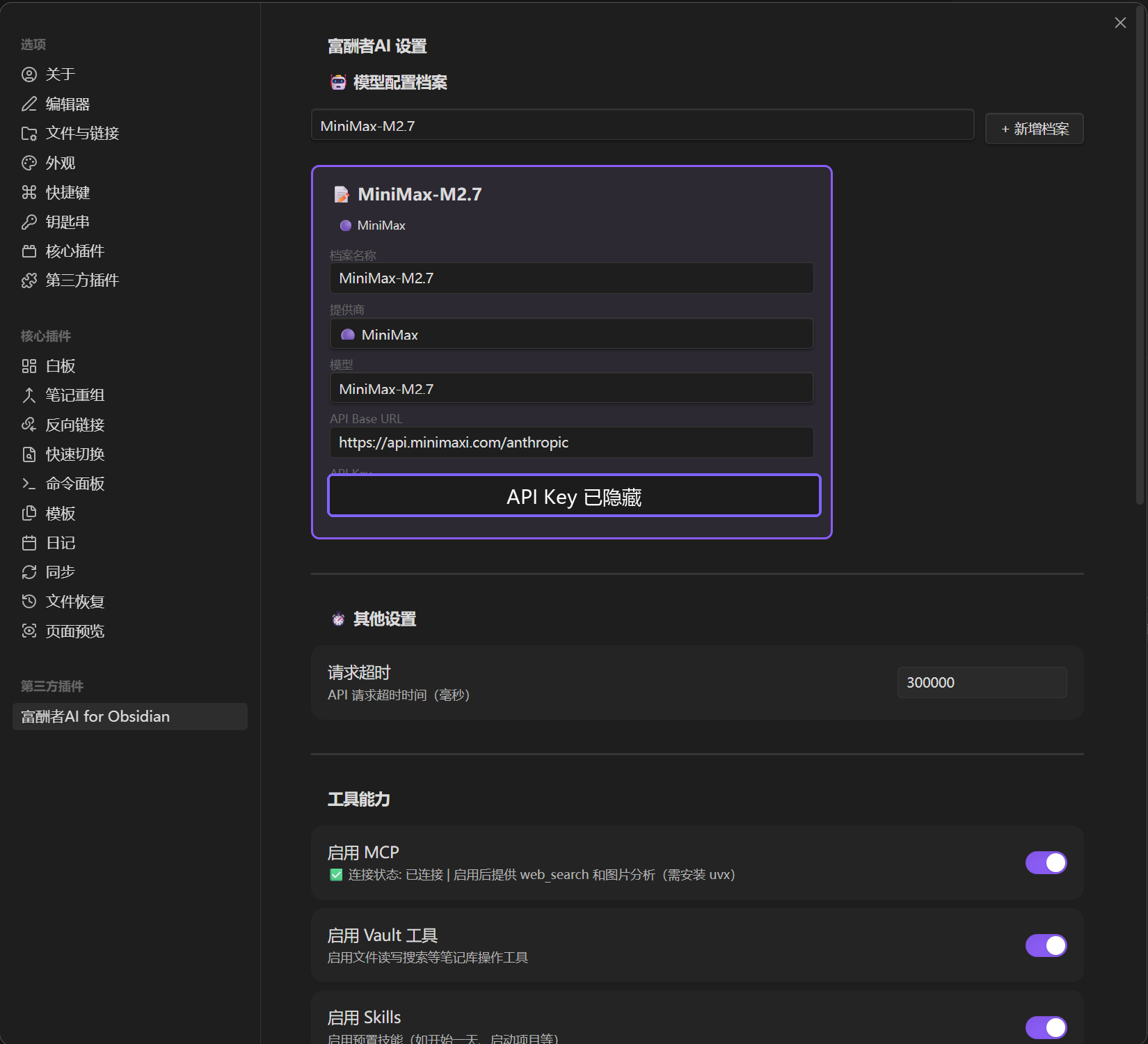This screenshot has height=1044, width=1148.
Task: Click the 请求超时 value field showing 300000
Action: [x=982, y=682]
